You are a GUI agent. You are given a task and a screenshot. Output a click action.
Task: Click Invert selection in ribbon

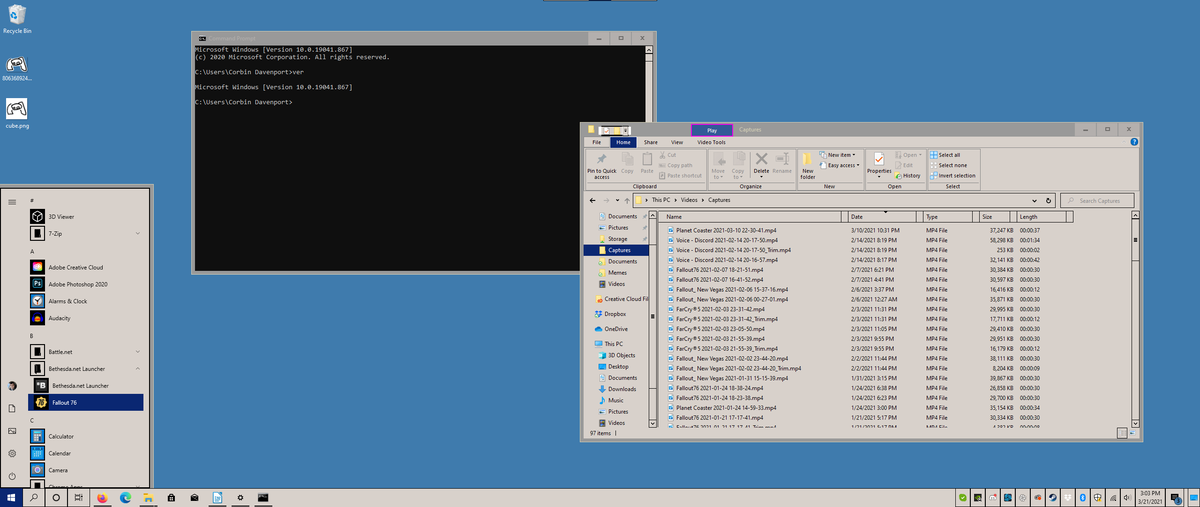pyautogui.click(x=952, y=175)
